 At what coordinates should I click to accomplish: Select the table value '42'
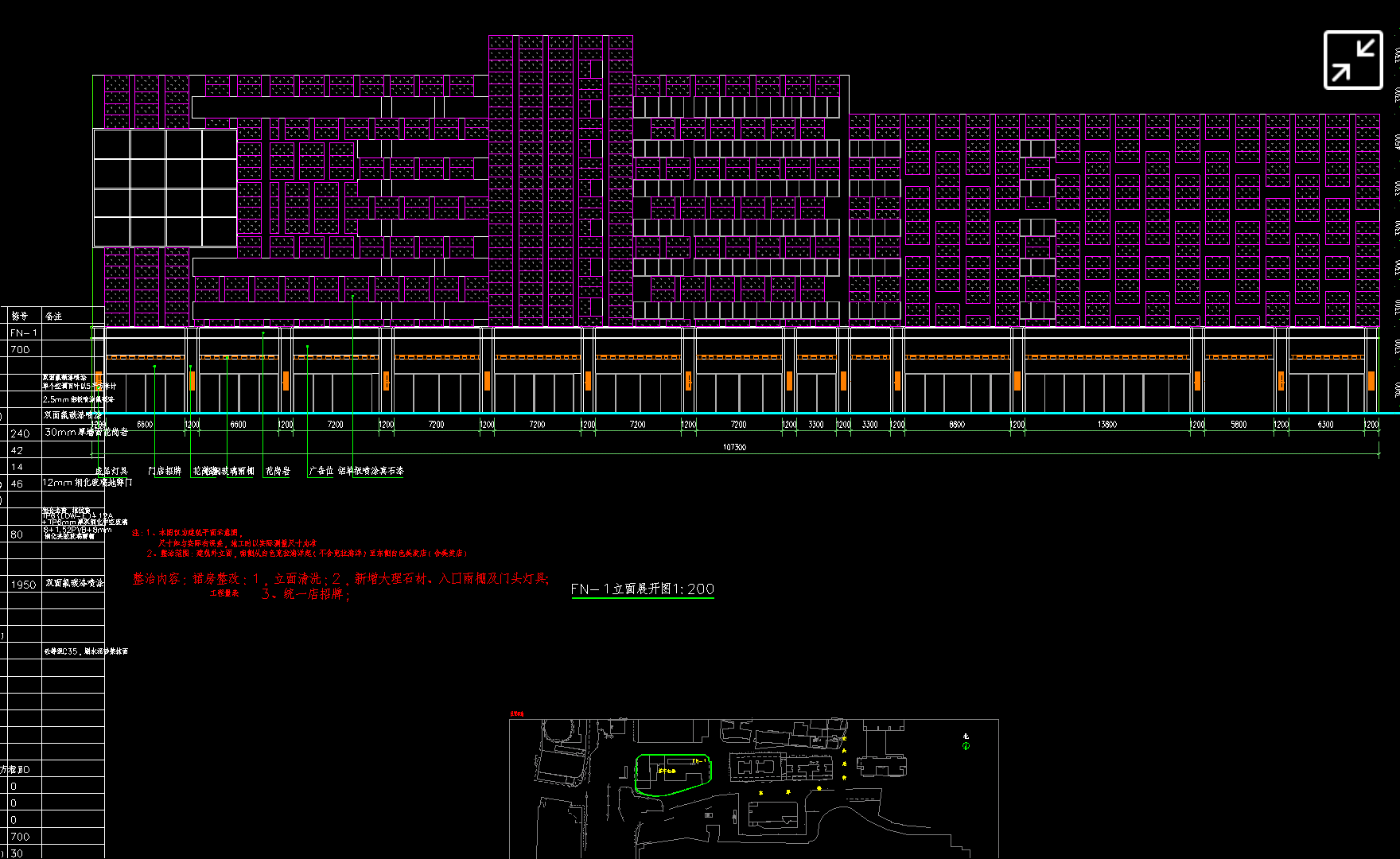tap(17, 450)
